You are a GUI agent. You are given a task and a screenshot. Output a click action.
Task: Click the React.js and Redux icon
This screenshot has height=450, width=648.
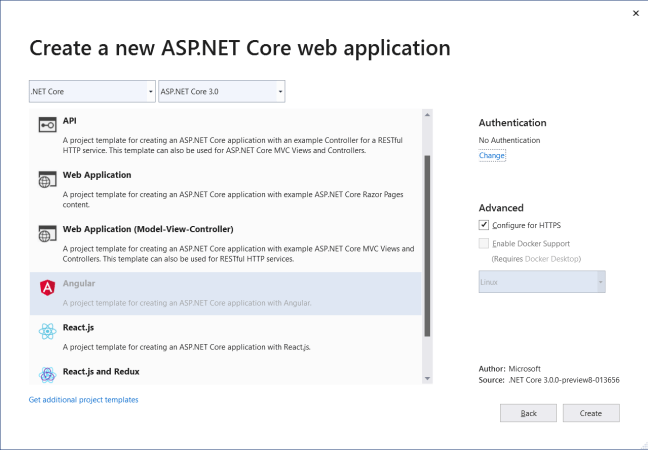click(47, 375)
